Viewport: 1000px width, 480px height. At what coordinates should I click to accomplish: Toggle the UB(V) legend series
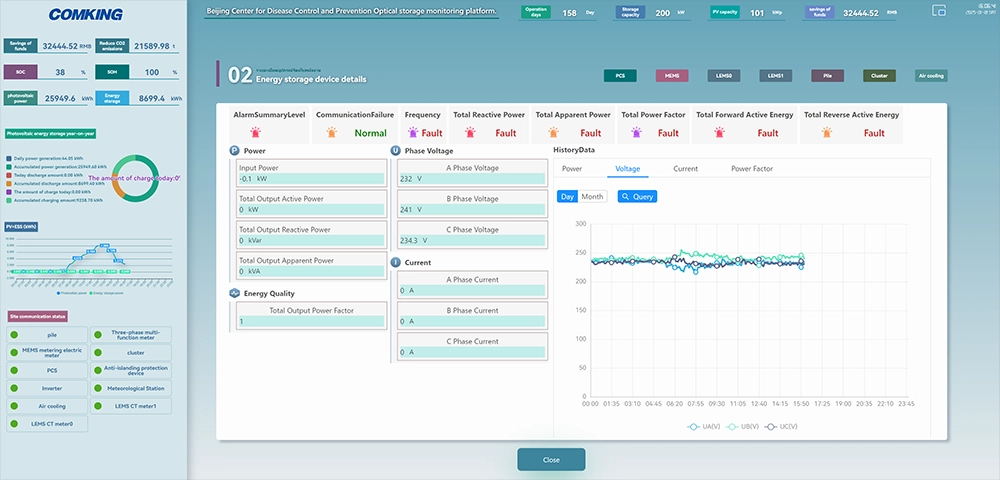[x=742, y=426]
